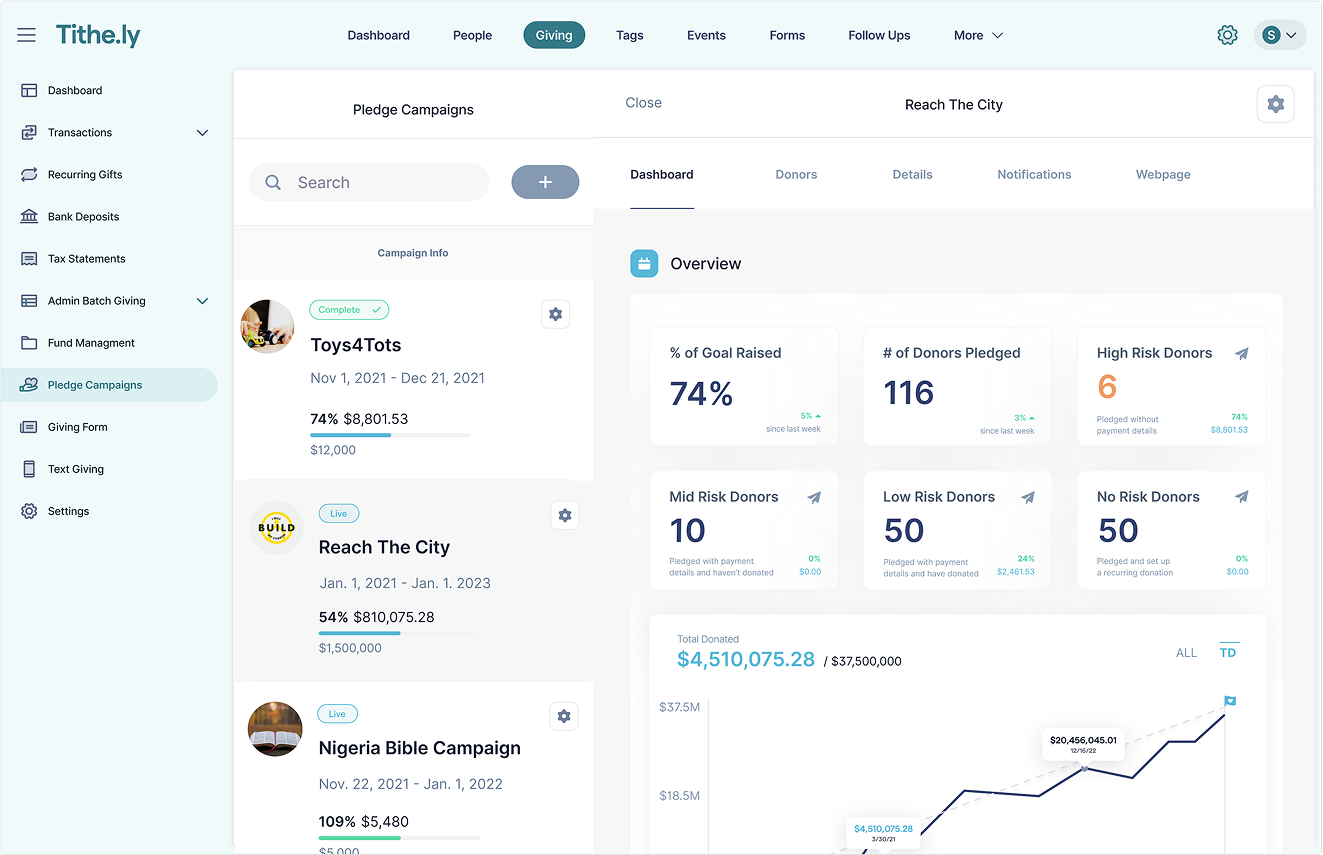Image resolution: width=1323 pixels, height=855 pixels.
Task: Switch to the Donors tab
Action: [796, 174]
